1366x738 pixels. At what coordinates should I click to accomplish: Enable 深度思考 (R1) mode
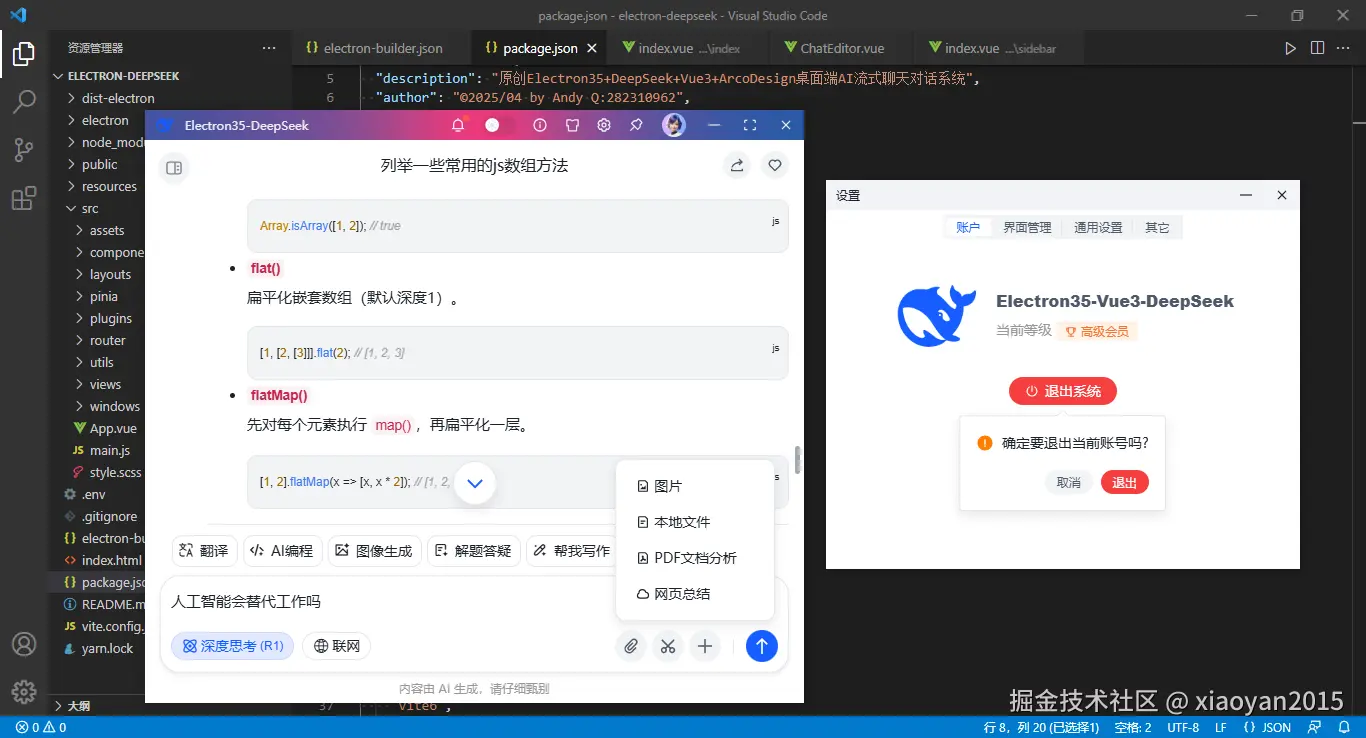click(232, 646)
